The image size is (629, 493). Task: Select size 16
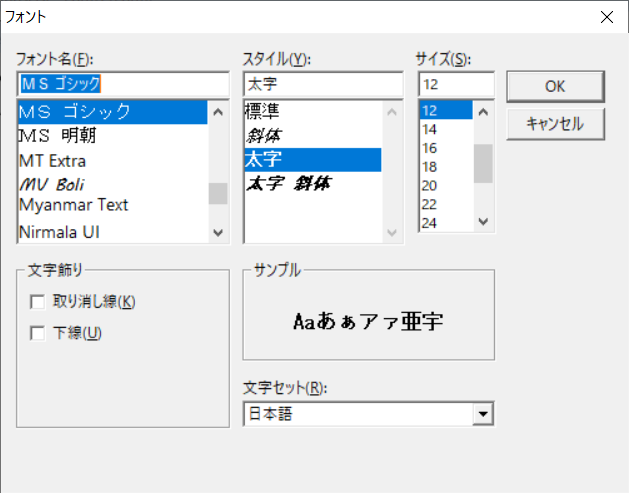pyautogui.click(x=446, y=148)
